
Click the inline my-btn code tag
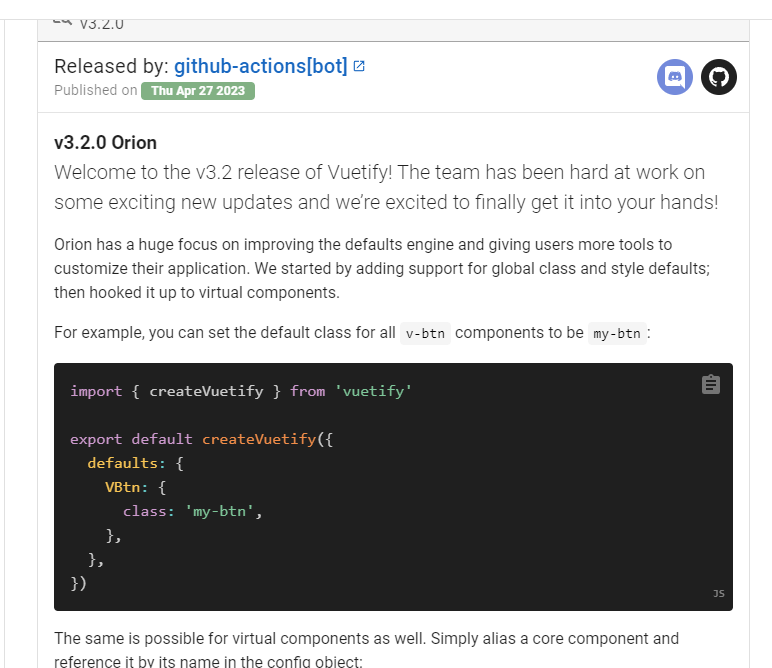click(617, 333)
